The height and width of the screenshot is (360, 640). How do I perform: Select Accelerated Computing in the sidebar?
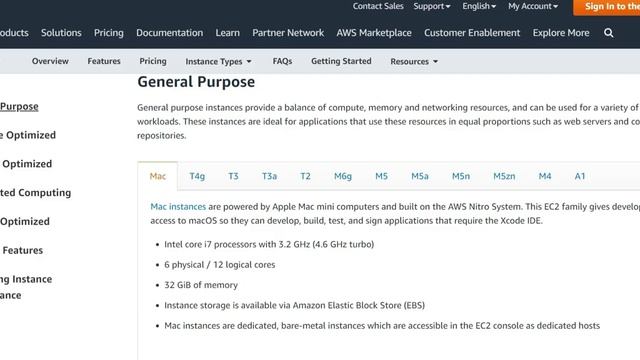coord(36,193)
